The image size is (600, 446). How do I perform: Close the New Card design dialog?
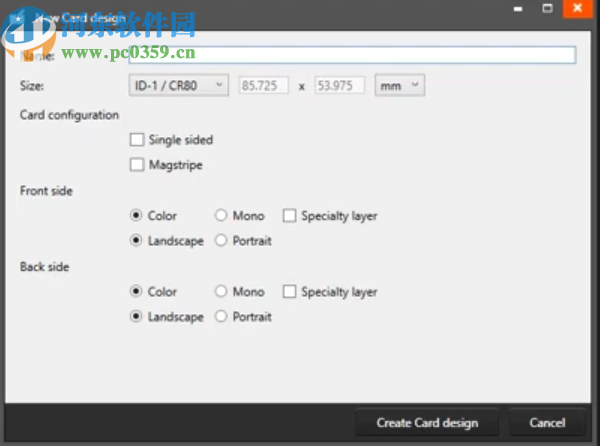[x=577, y=8]
